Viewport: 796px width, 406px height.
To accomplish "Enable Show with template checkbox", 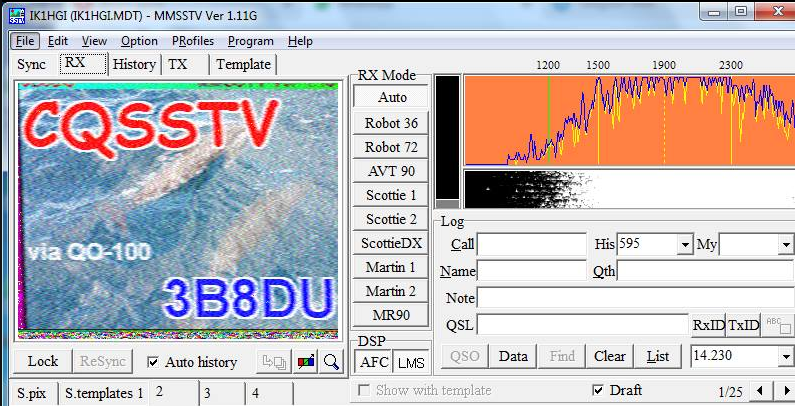I will 363,390.
